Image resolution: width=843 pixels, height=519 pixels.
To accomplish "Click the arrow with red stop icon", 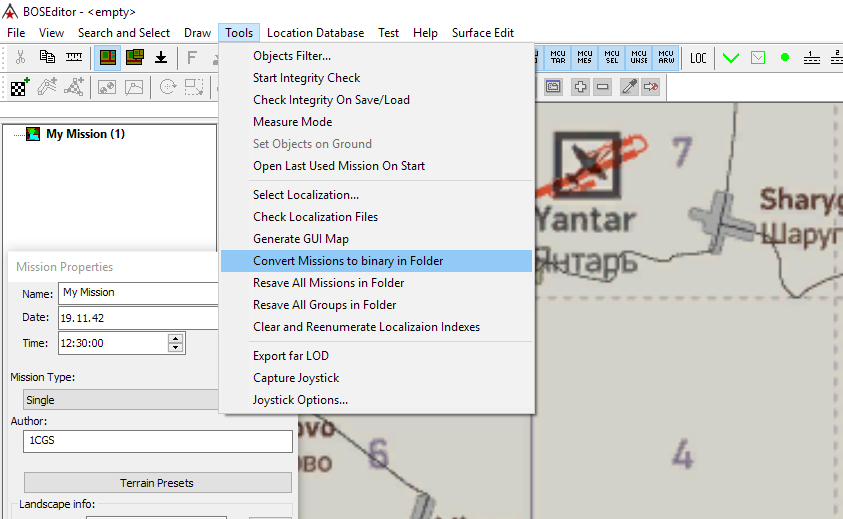I will tap(651, 87).
